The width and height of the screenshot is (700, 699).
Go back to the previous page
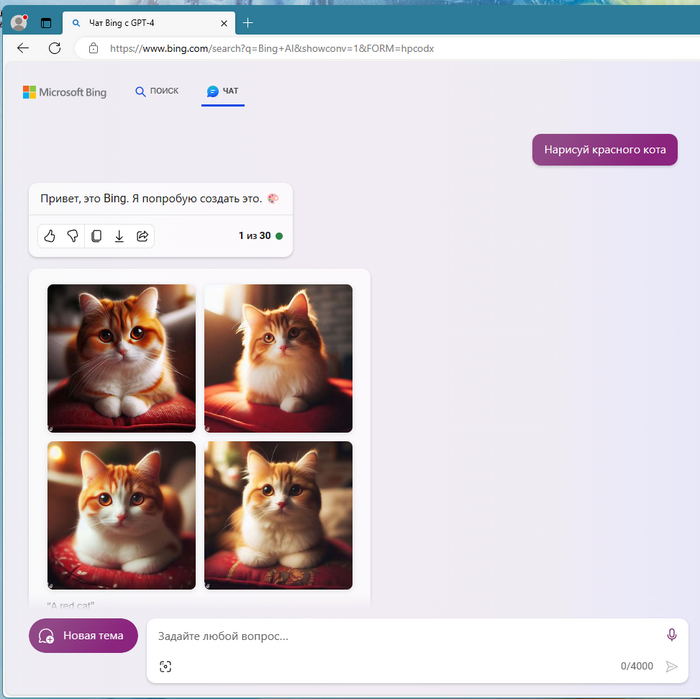(x=23, y=48)
